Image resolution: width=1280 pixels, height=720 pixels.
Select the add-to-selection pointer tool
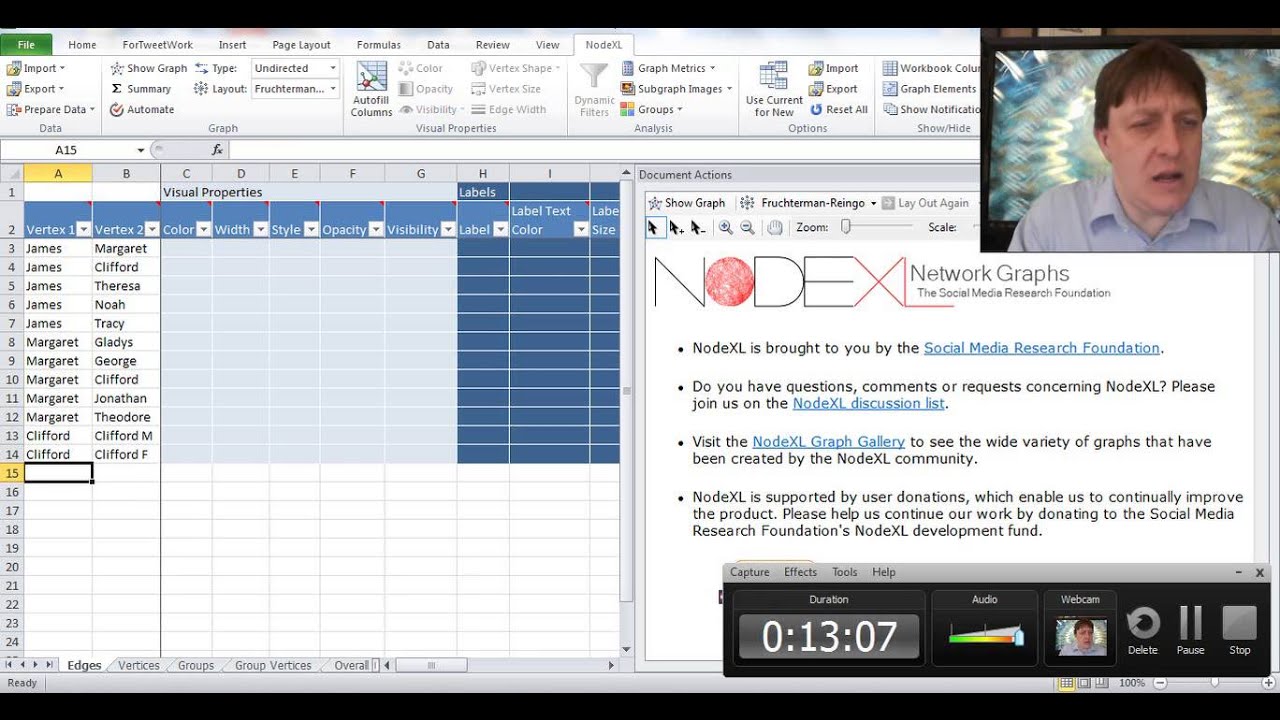pyautogui.click(x=676, y=228)
